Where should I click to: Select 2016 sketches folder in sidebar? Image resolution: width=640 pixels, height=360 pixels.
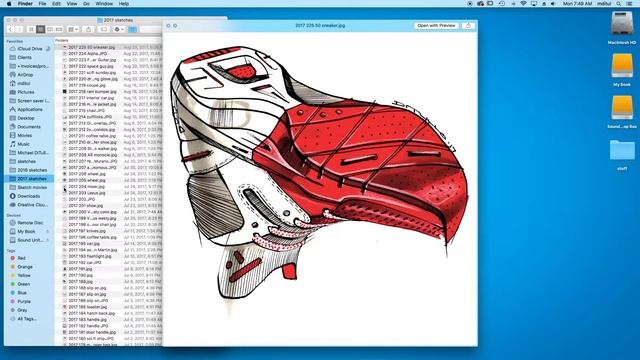pos(32,170)
